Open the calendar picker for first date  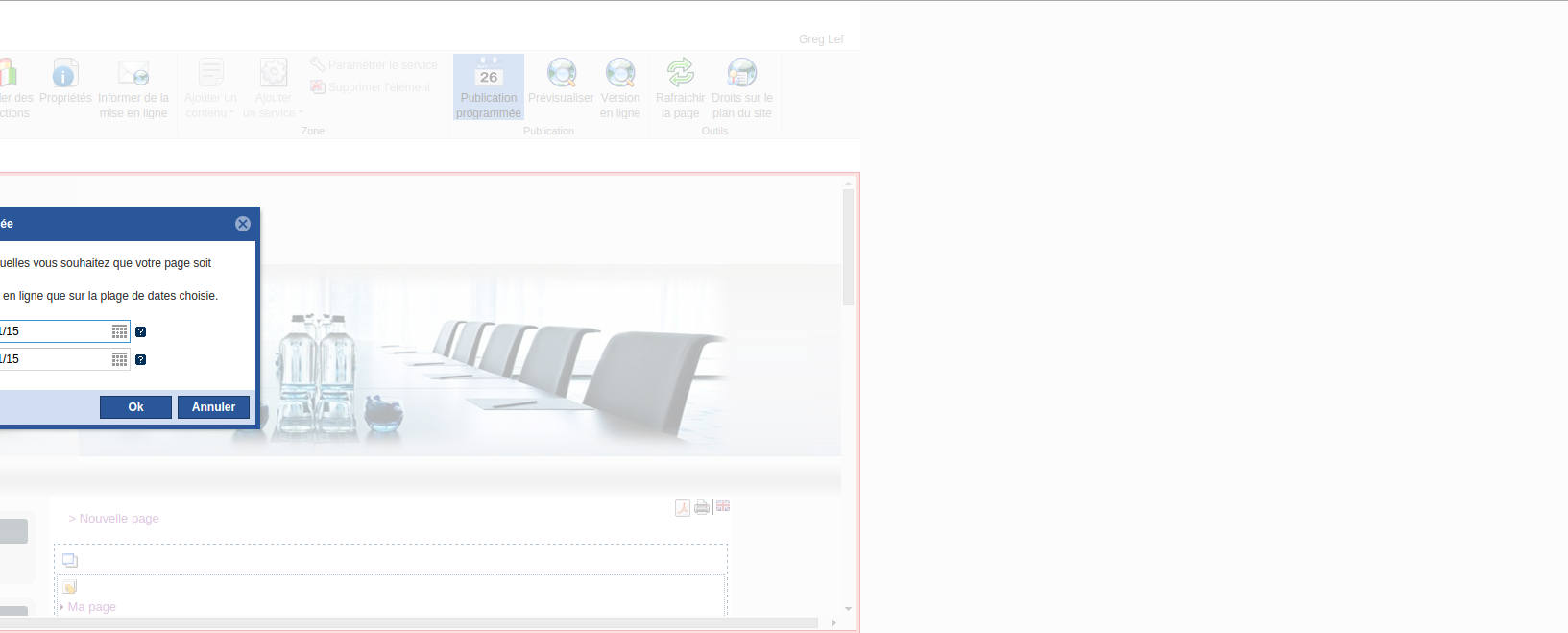(119, 331)
